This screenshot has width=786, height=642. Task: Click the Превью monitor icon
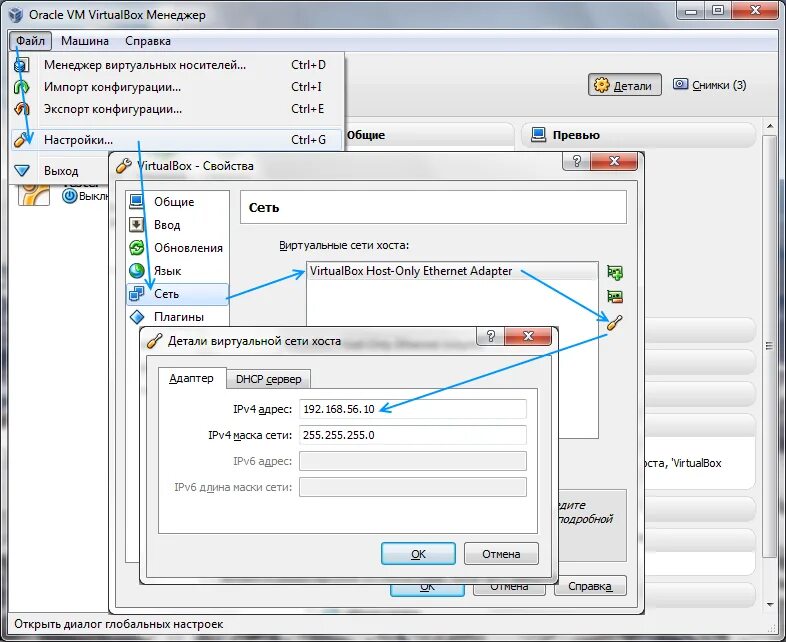tap(538, 135)
